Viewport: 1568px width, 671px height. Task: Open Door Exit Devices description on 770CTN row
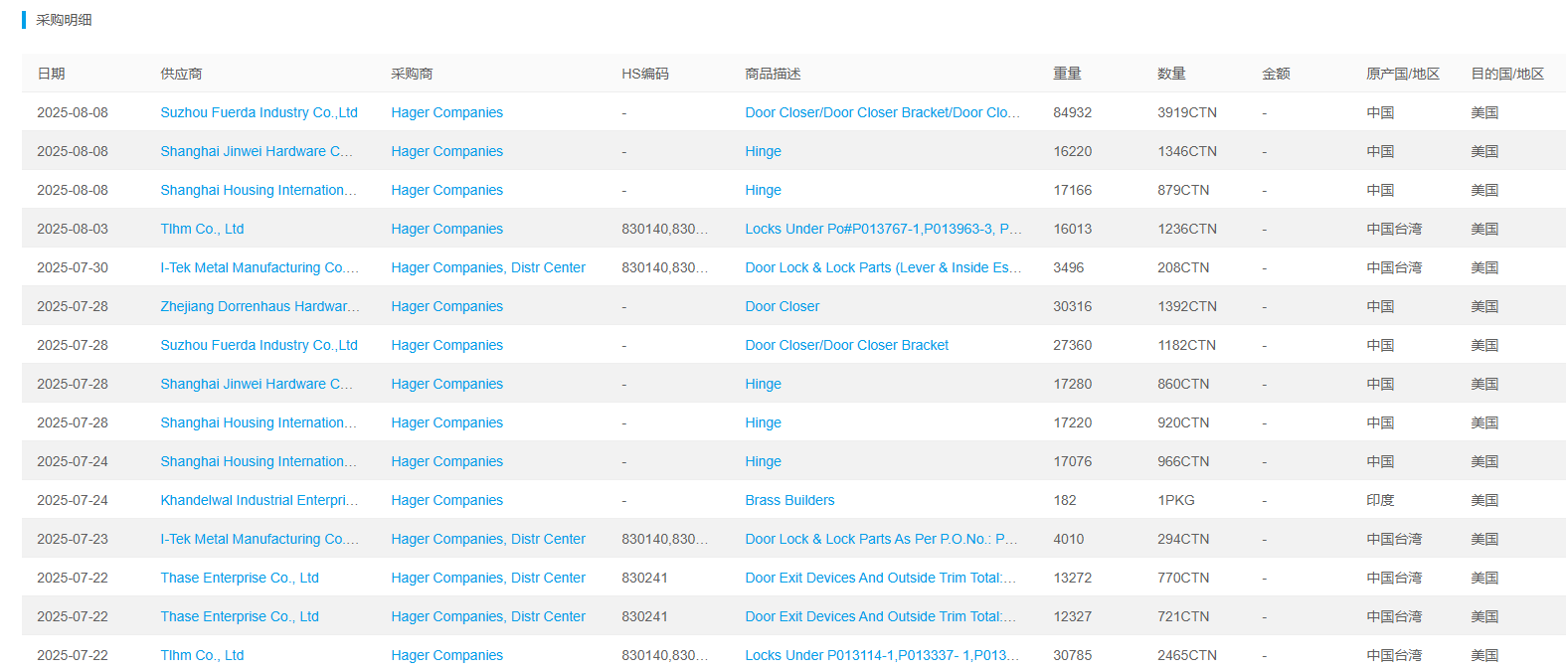click(x=880, y=578)
